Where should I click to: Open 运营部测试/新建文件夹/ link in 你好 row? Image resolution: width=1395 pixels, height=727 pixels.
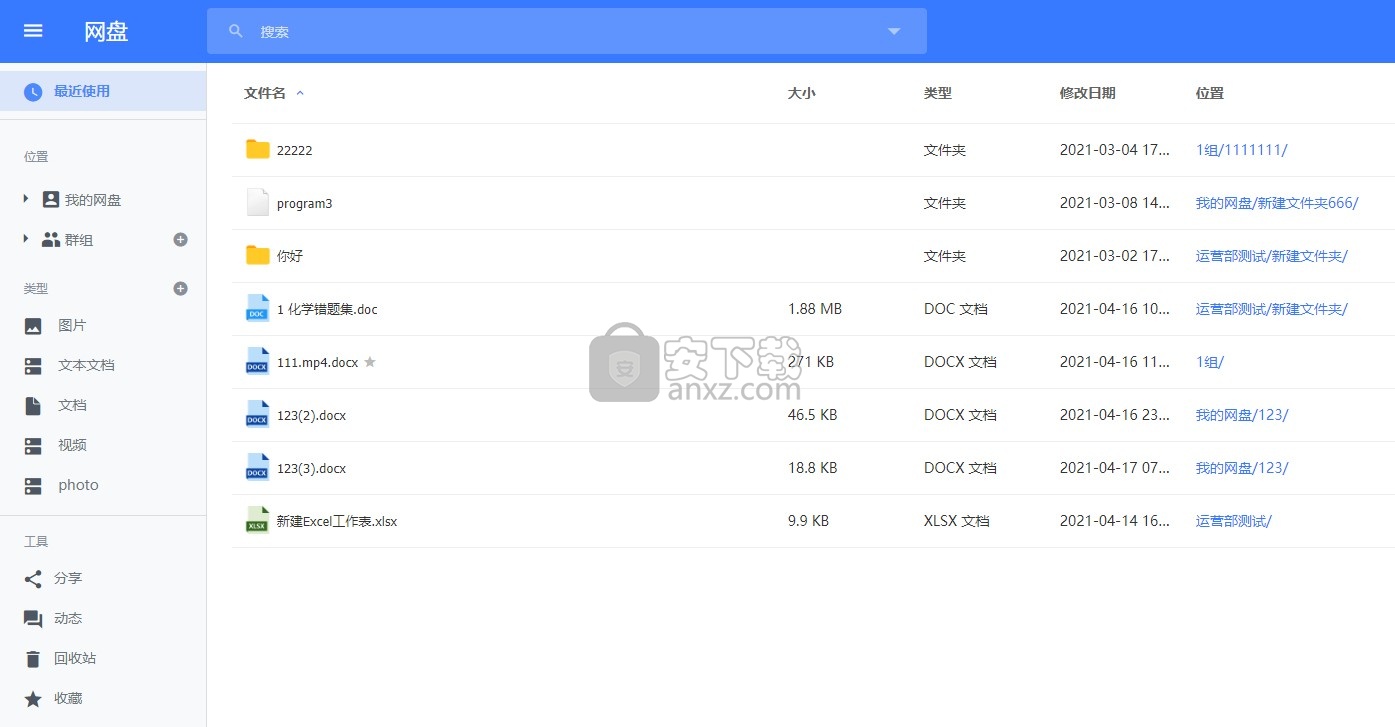point(1272,256)
